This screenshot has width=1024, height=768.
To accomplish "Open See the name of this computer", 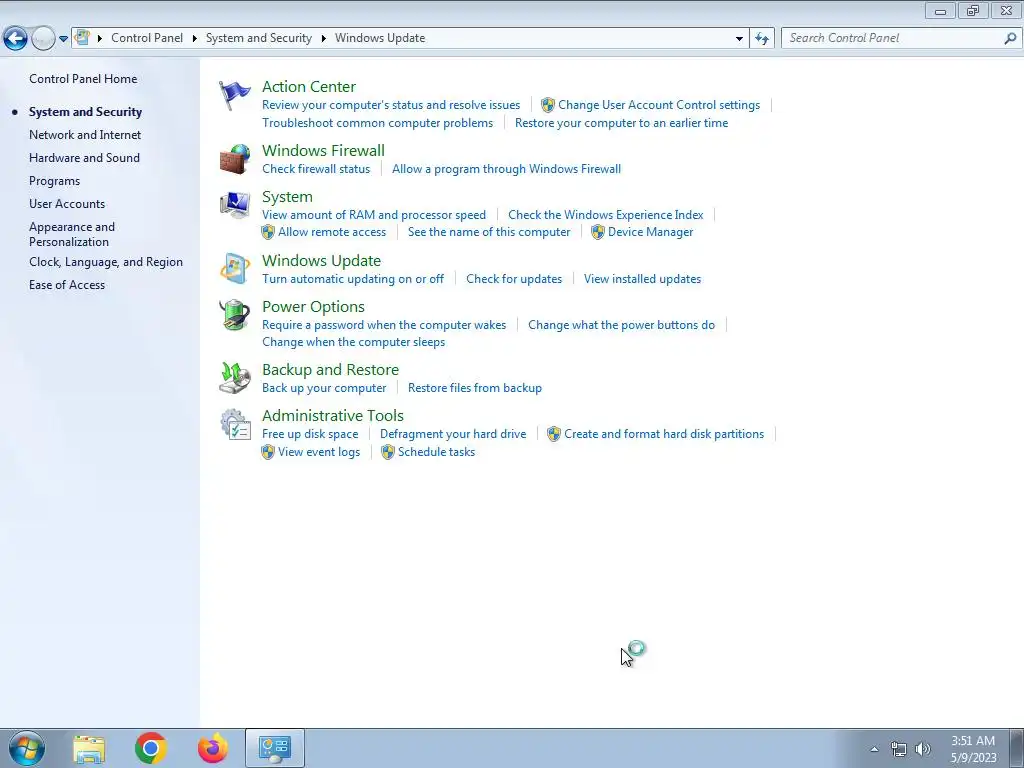I will click(x=489, y=232).
